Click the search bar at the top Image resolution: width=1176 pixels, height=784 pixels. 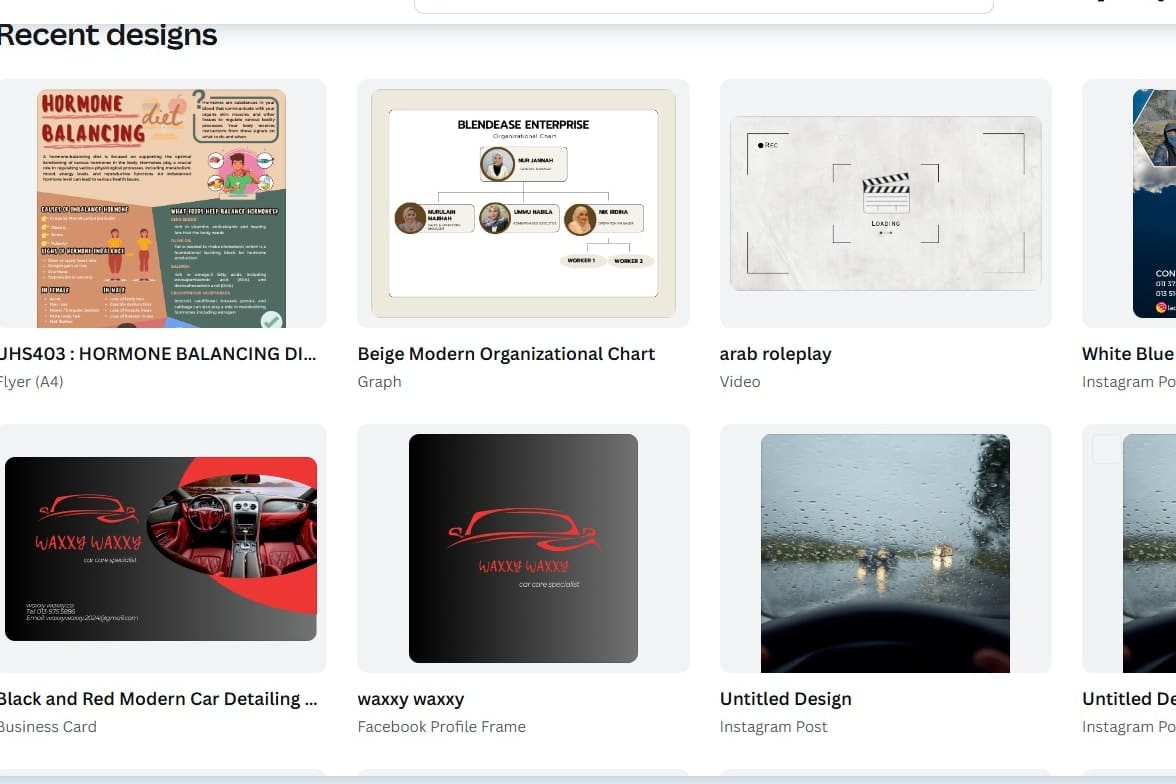[x=704, y=6]
